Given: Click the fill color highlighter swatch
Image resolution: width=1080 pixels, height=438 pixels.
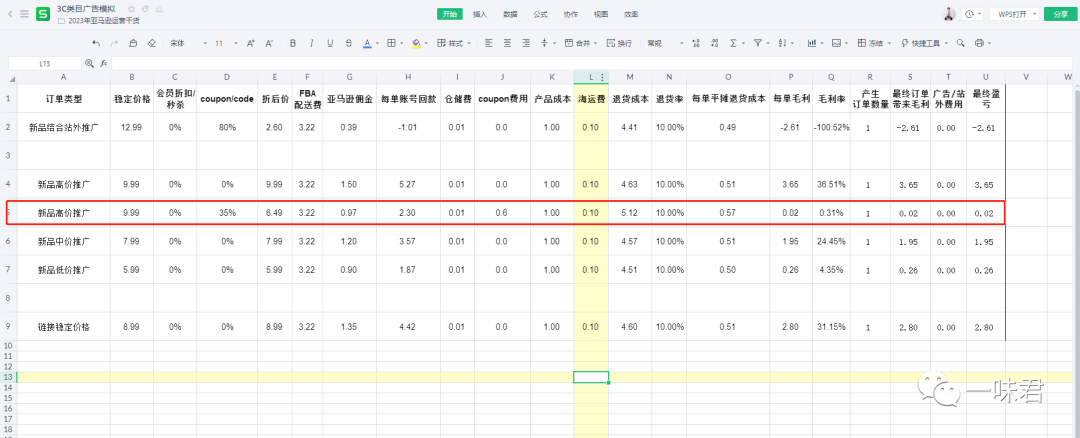Looking at the screenshot, I should point(415,44).
